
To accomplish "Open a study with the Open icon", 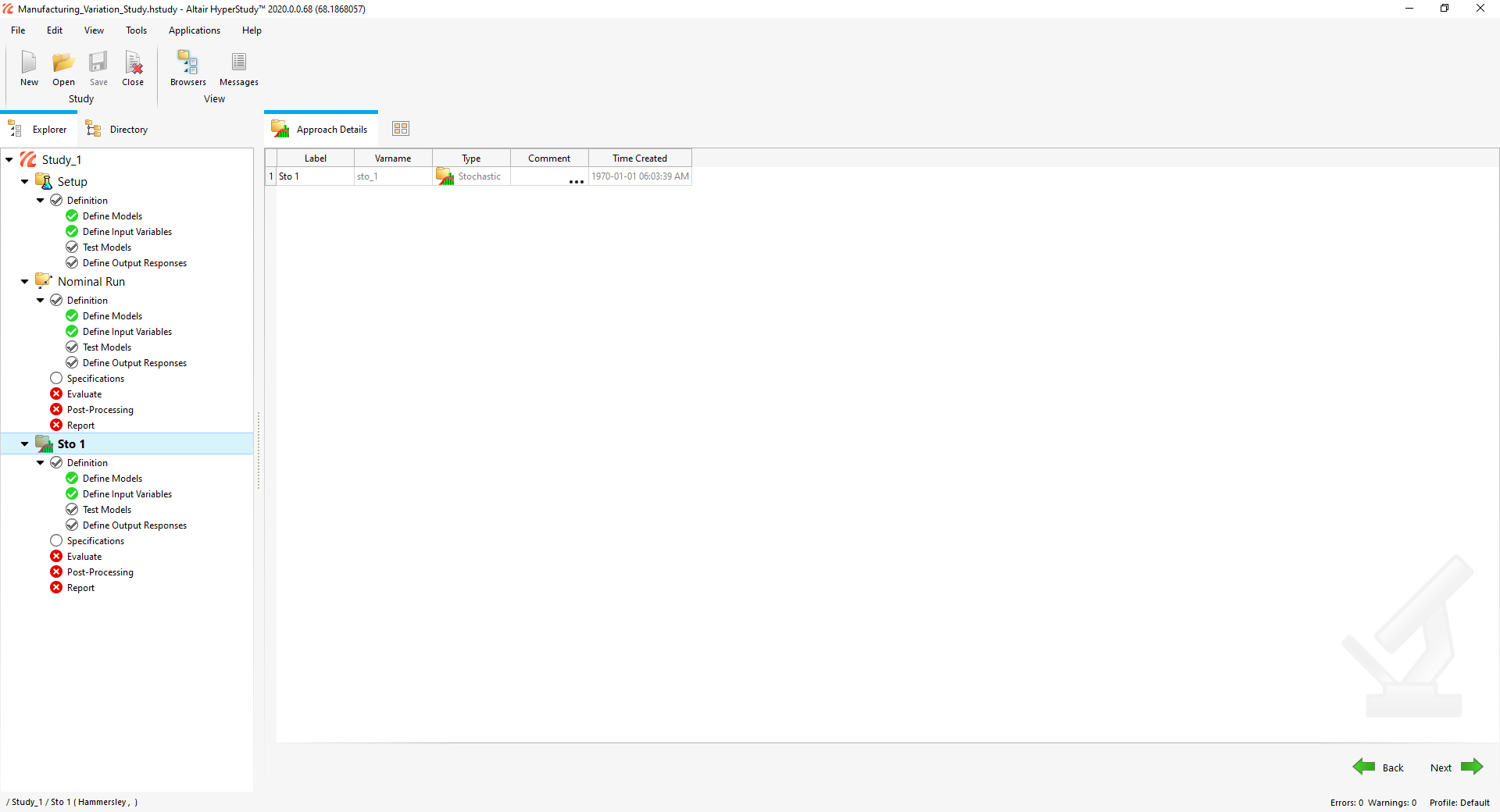I will click(63, 62).
